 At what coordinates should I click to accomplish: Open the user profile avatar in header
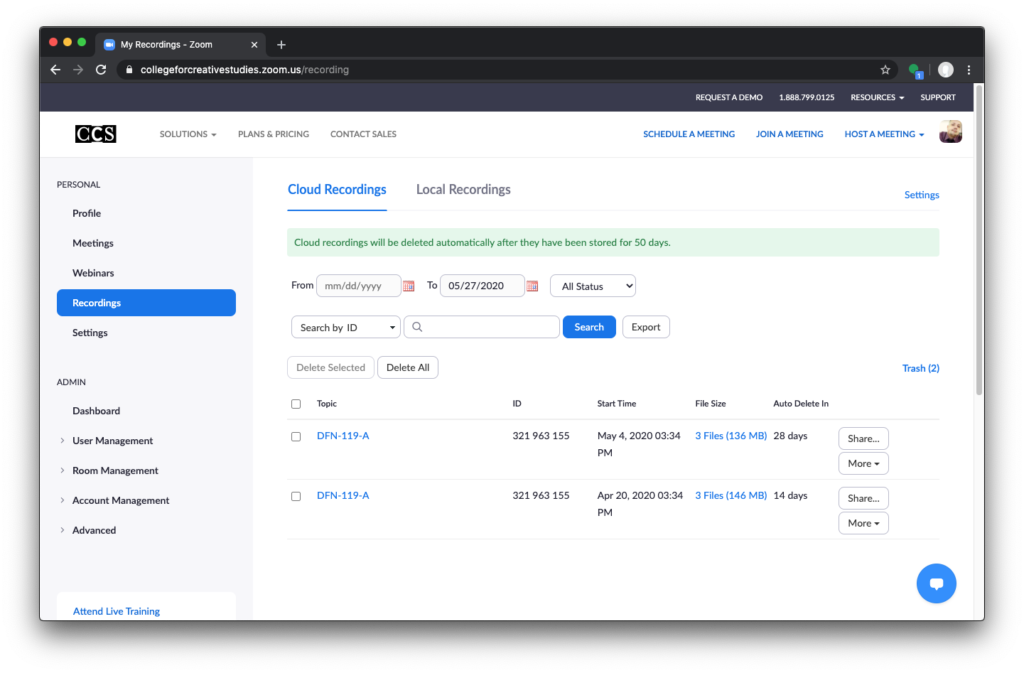pos(950,133)
